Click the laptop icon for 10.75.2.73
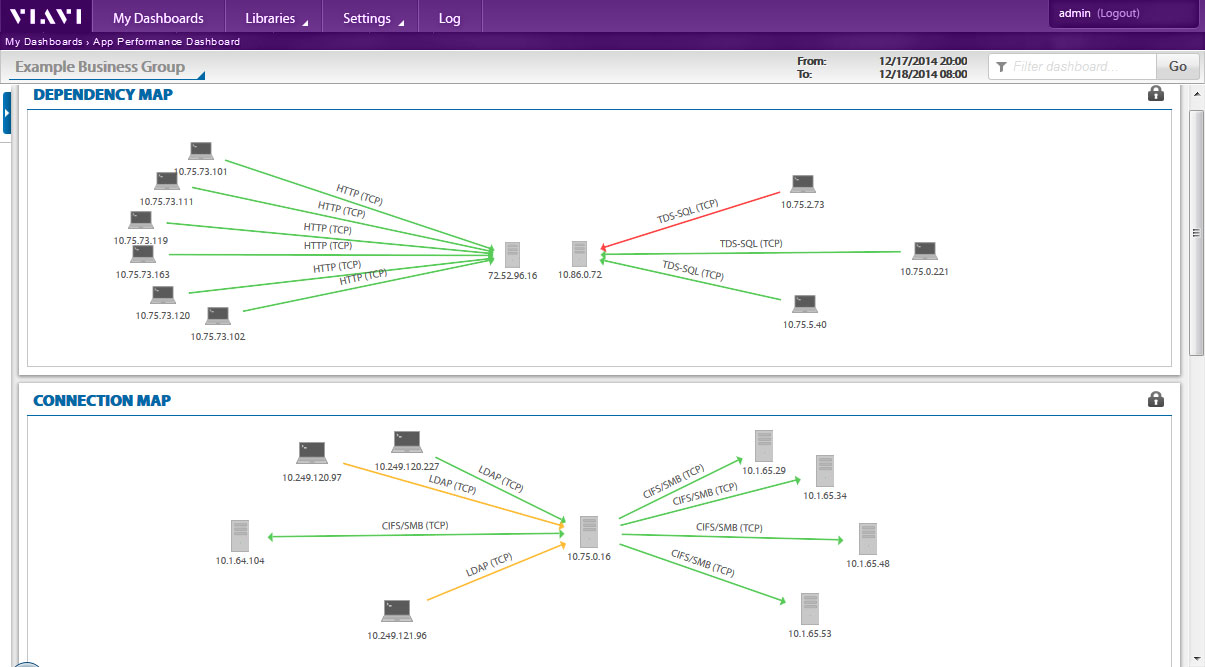The image size is (1205, 667). [x=803, y=184]
